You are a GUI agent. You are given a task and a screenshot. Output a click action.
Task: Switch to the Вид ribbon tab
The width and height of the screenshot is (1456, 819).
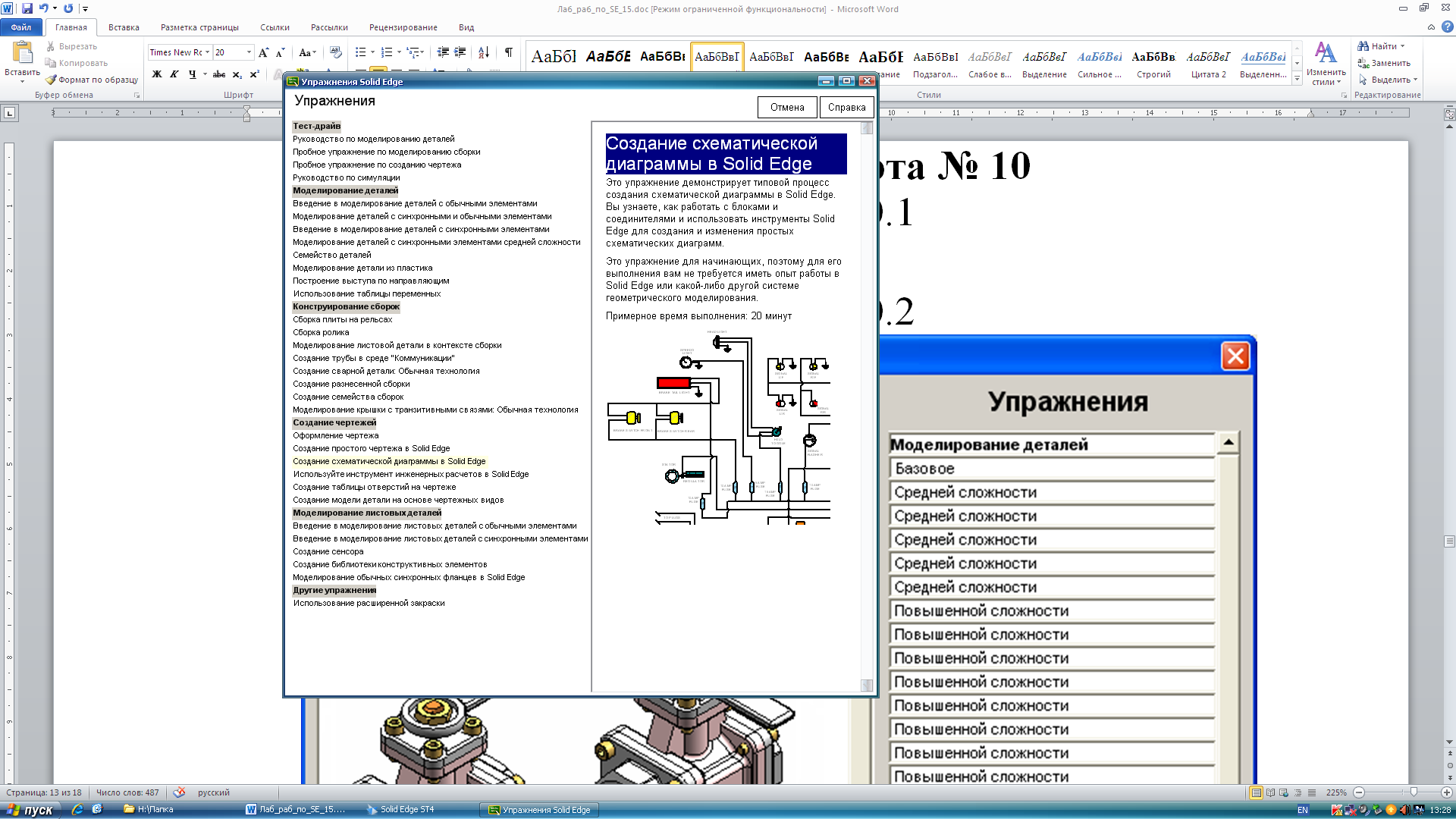click(466, 27)
